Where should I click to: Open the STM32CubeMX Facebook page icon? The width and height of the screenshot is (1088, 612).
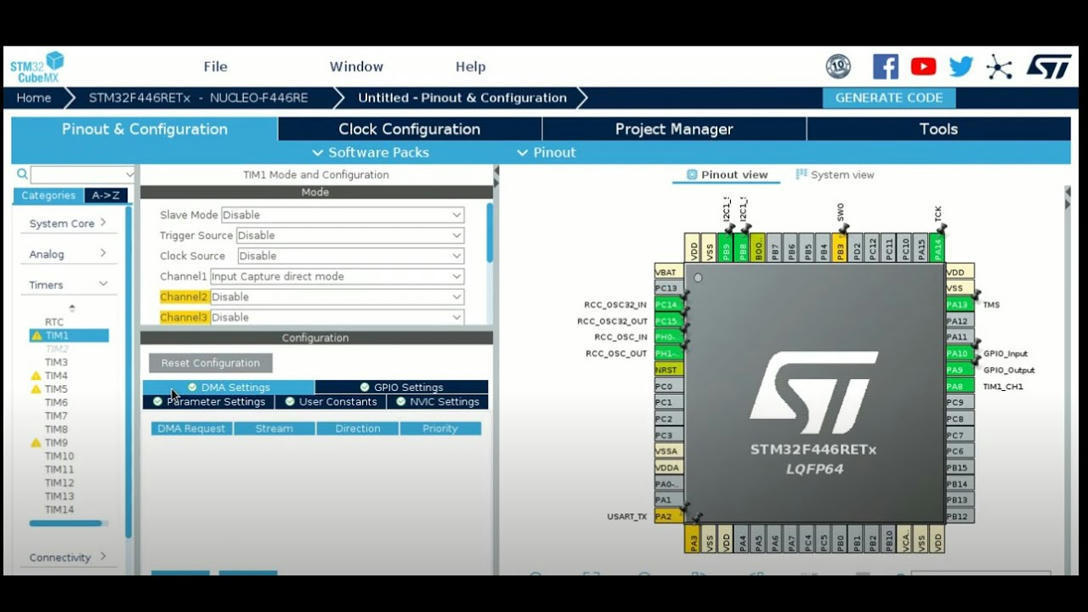coord(885,66)
